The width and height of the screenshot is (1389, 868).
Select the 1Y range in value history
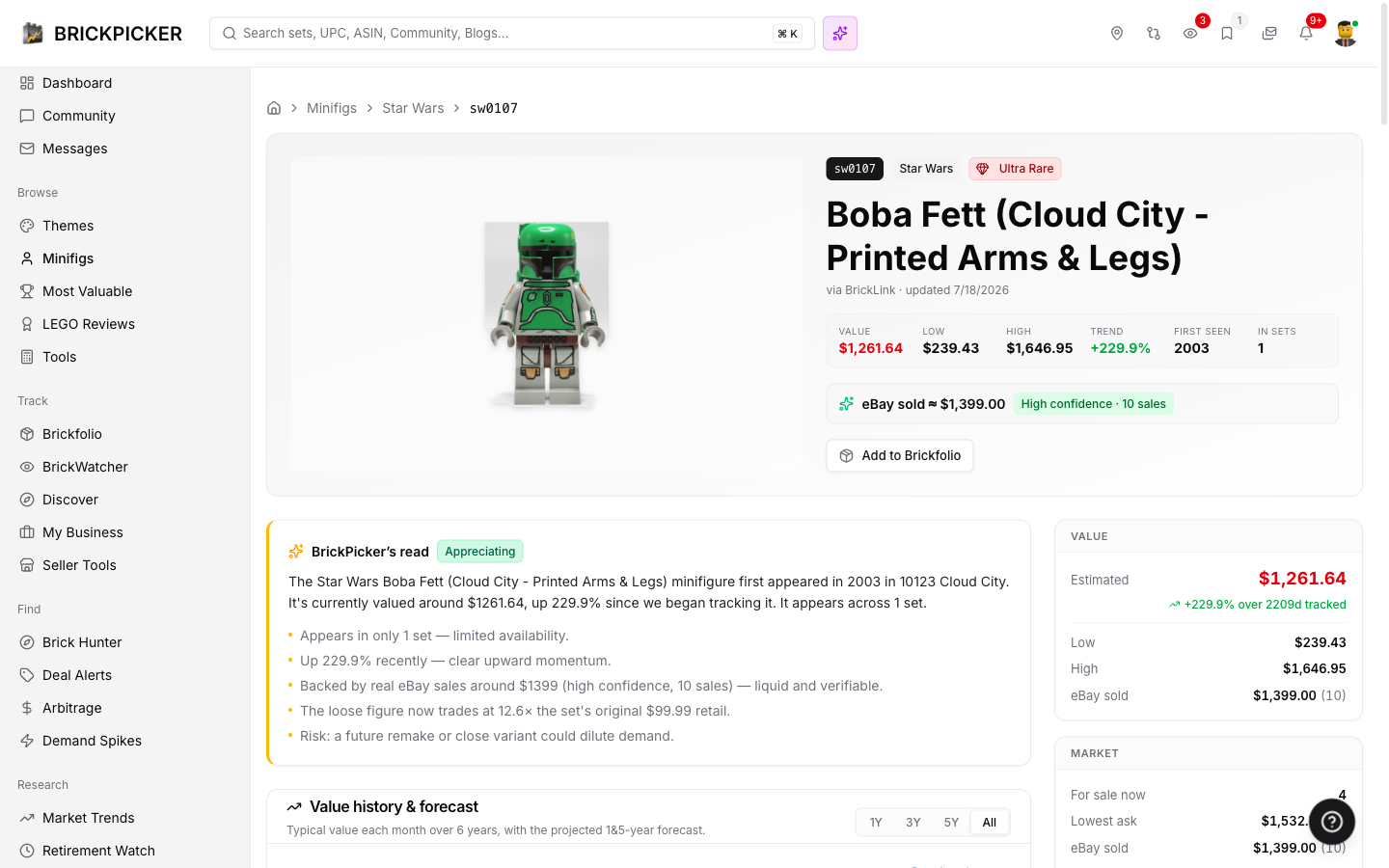(x=876, y=823)
